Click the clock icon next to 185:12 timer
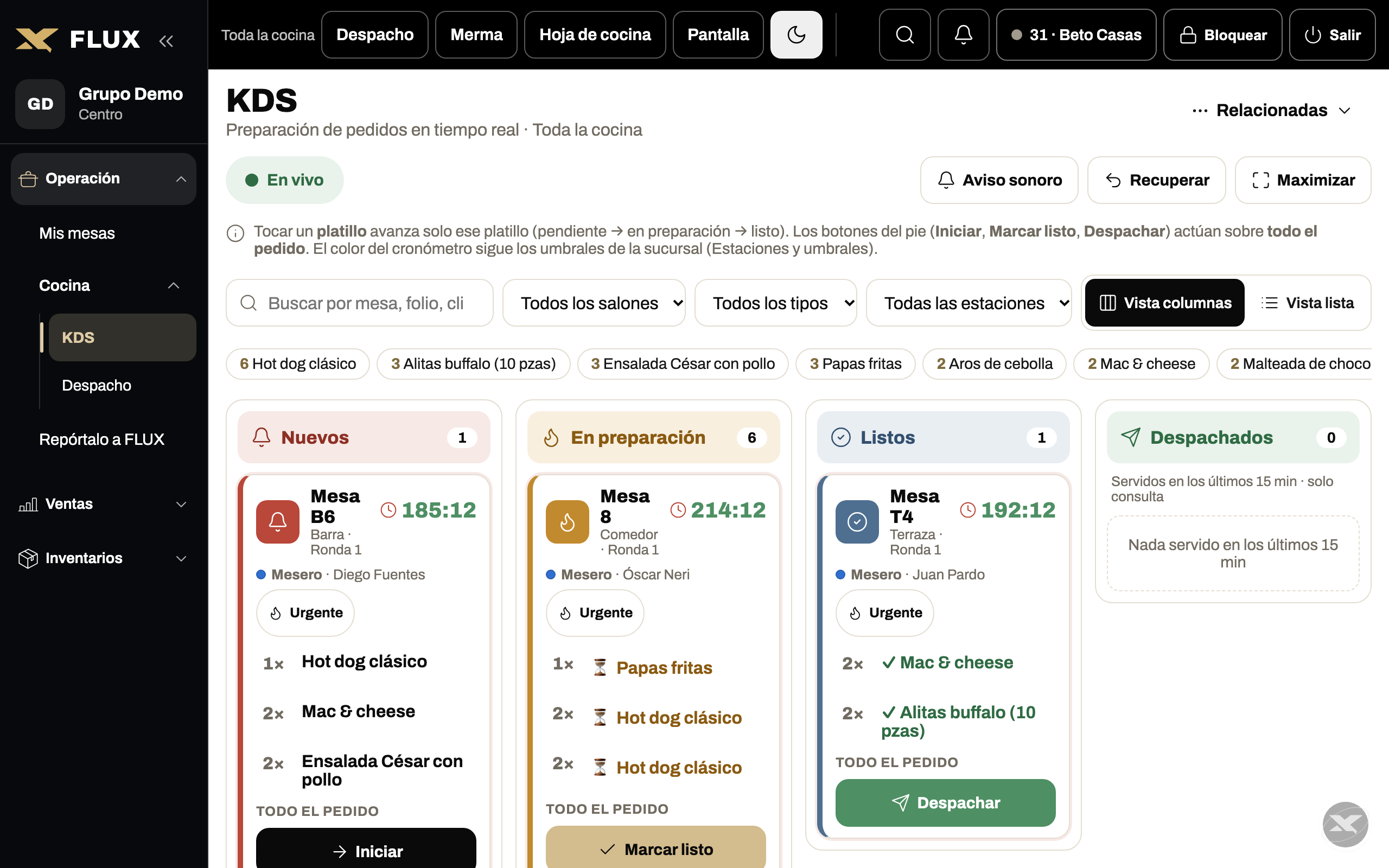The width and height of the screenshot is (1389, 868). click(388, 510)
